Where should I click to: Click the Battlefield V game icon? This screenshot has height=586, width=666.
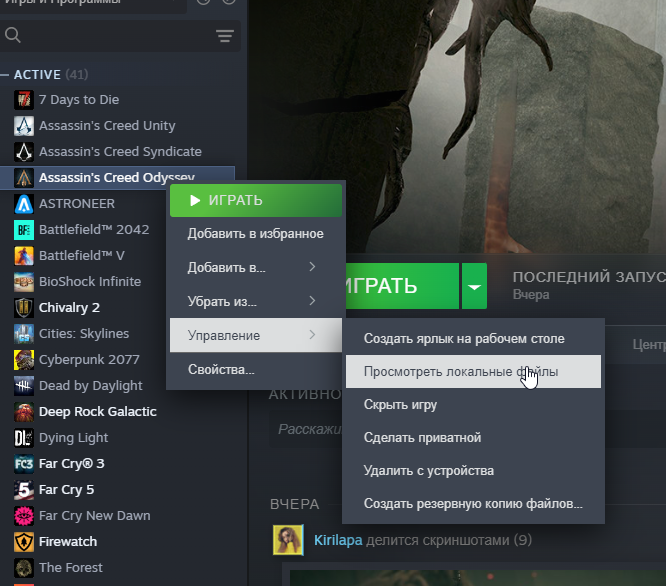pyautogui.click(x=24, y=256)
